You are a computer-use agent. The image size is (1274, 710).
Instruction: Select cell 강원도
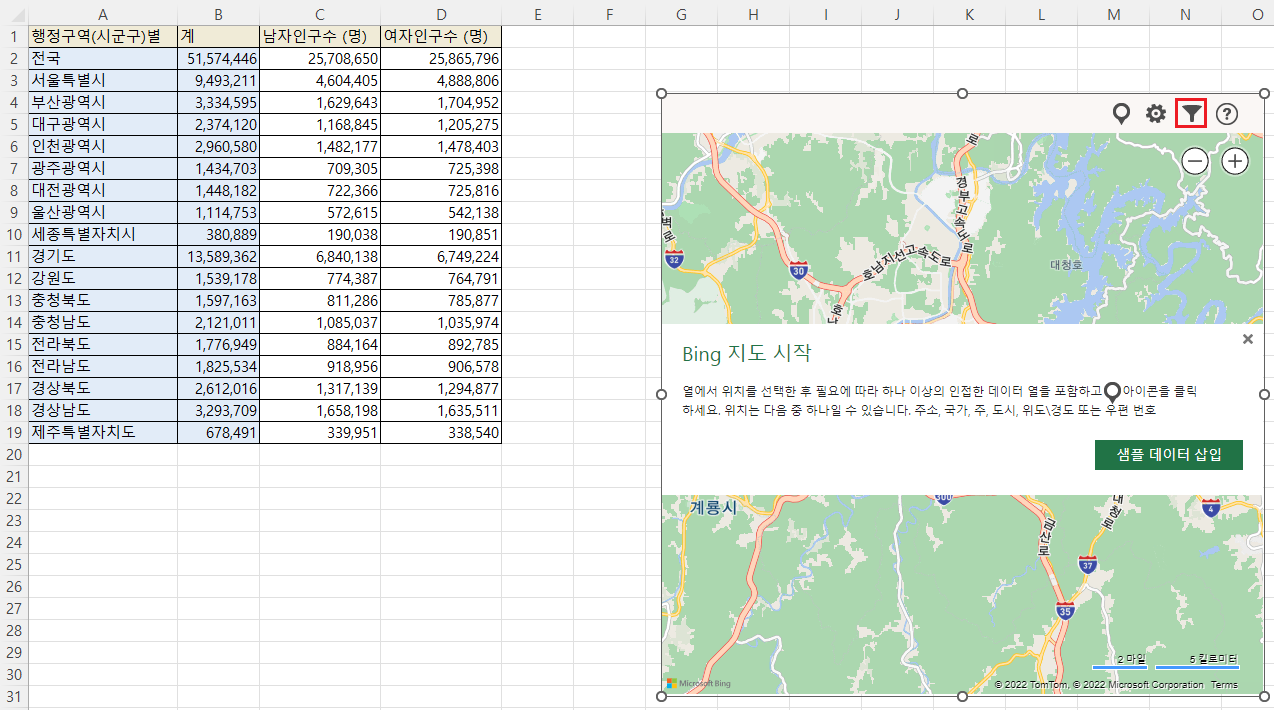(103, 279)
